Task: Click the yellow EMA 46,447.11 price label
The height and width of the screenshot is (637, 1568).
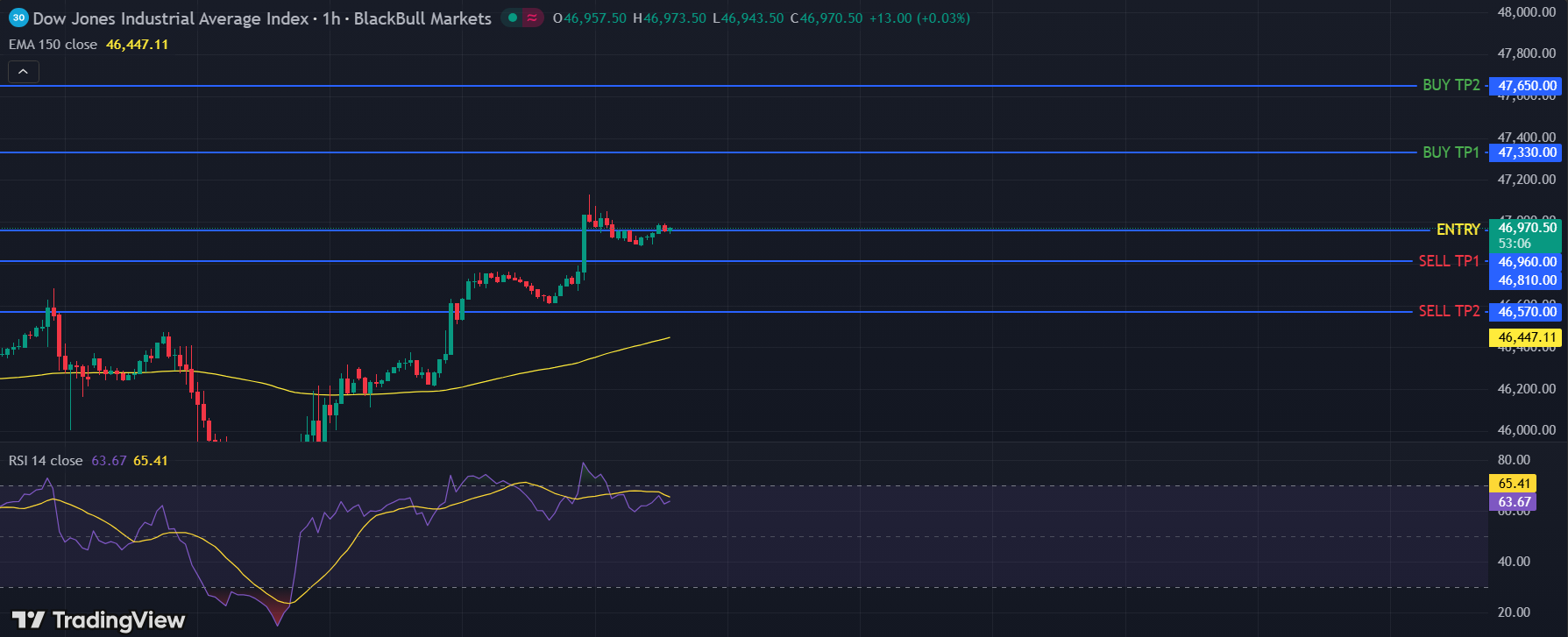Action: click(x=1527, y=337)
